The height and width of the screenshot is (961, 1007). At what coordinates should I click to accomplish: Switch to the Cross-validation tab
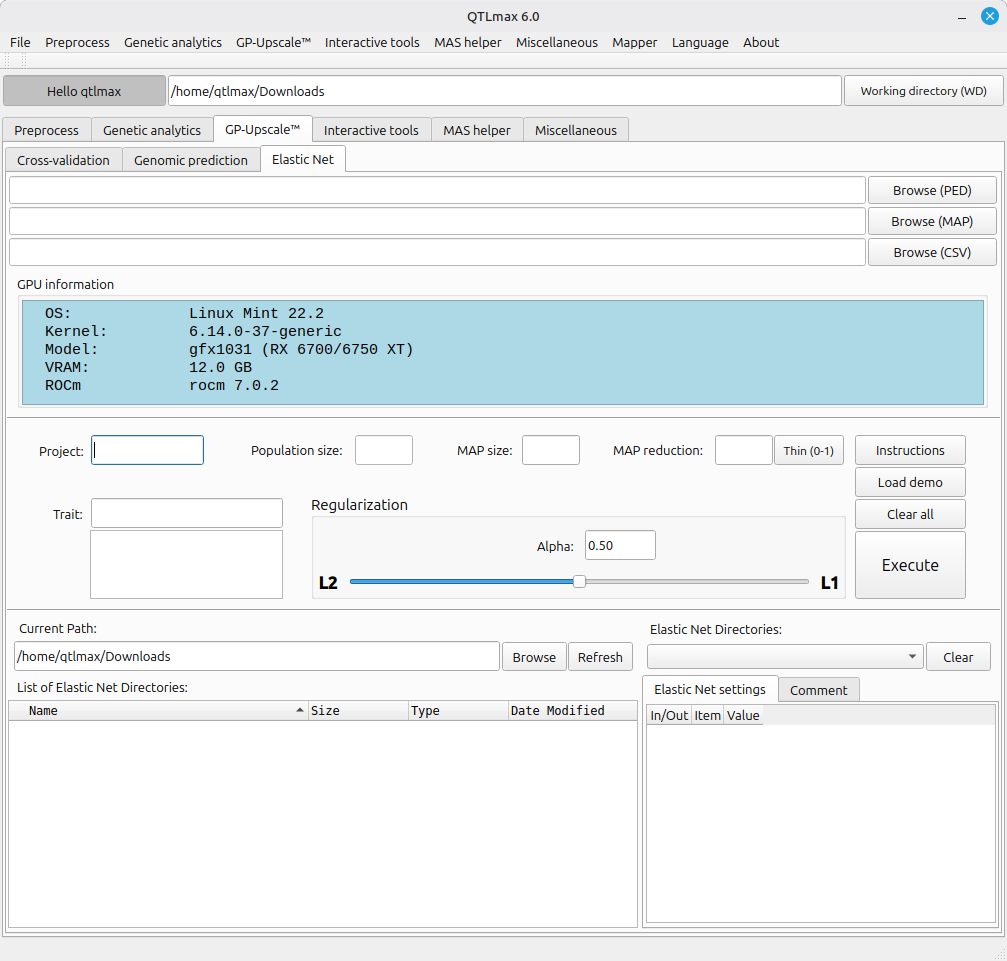pos(63,160)
